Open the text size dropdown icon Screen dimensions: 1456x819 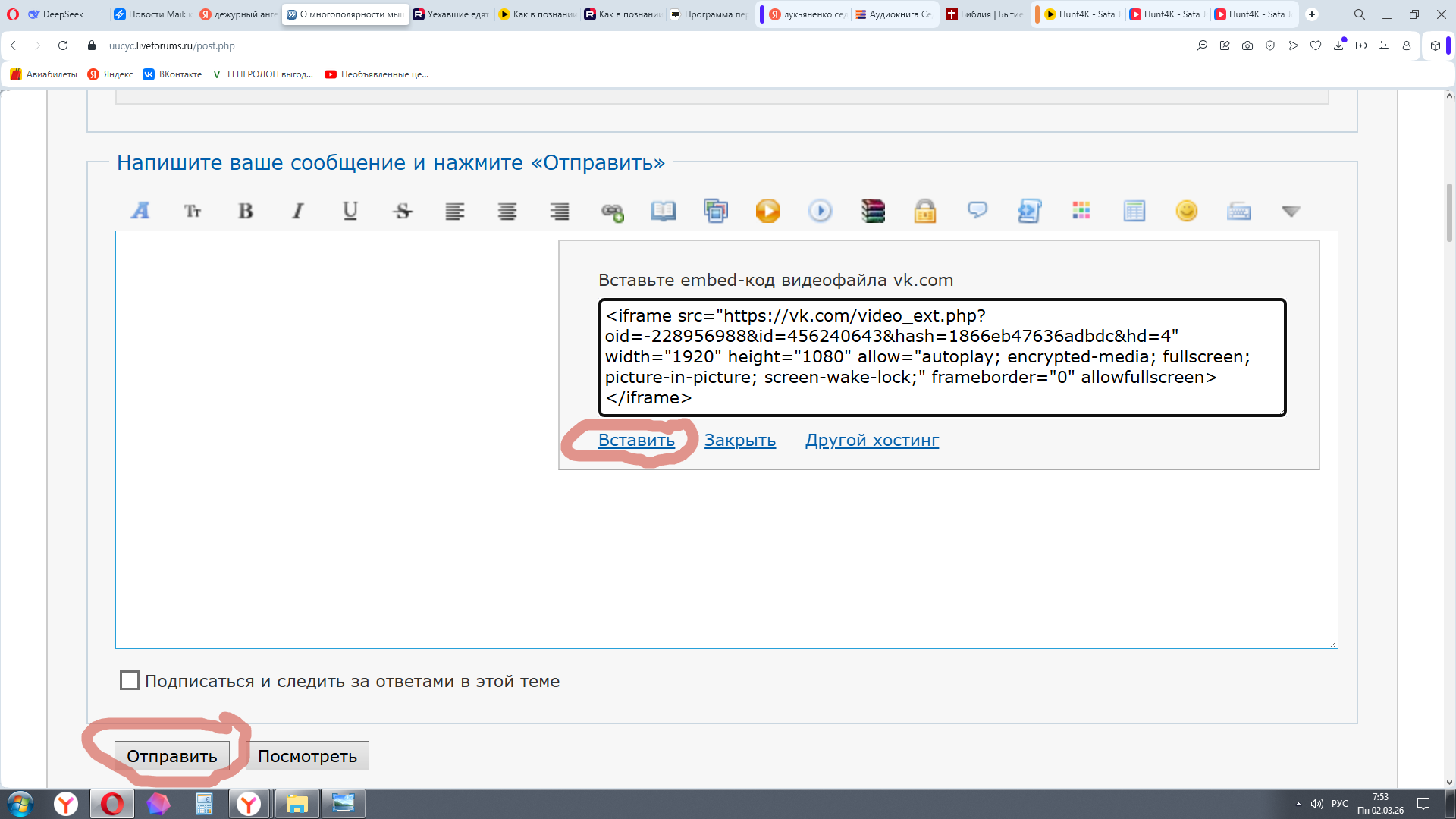click(x=193, y=211)
